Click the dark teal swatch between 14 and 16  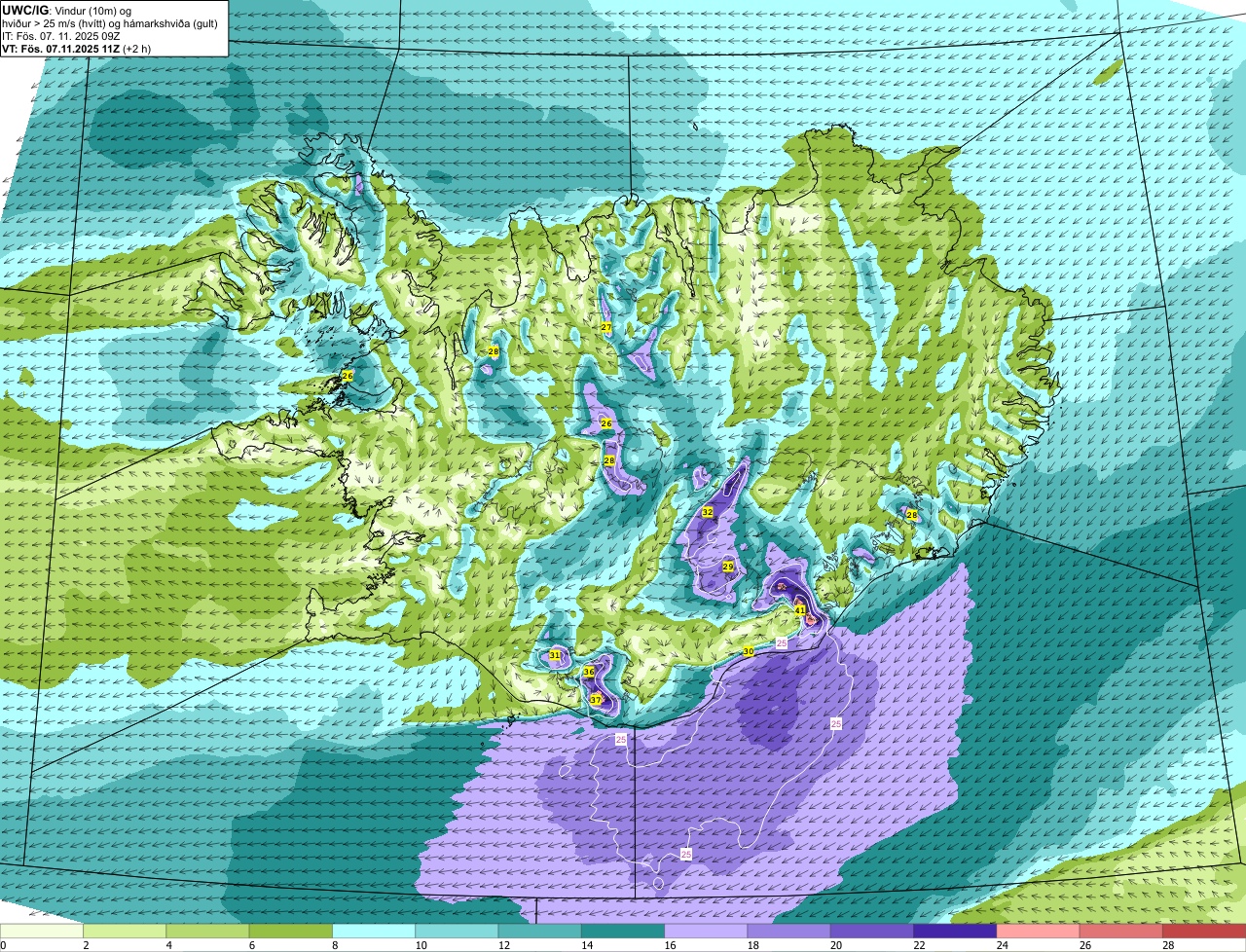623,932
